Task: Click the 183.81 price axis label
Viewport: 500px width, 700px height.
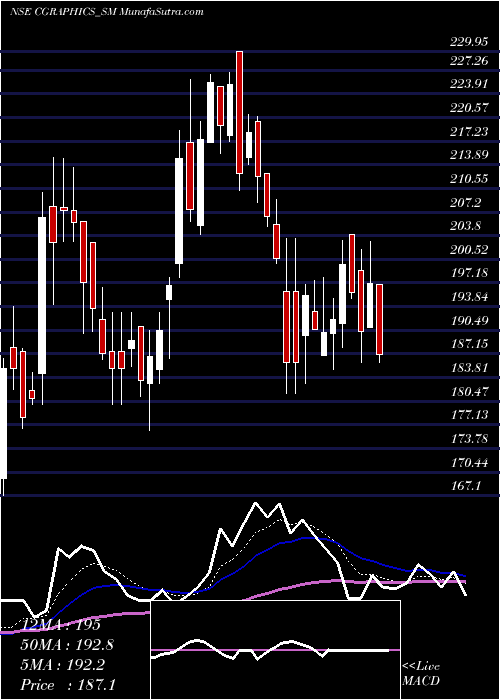Action: 469,368
